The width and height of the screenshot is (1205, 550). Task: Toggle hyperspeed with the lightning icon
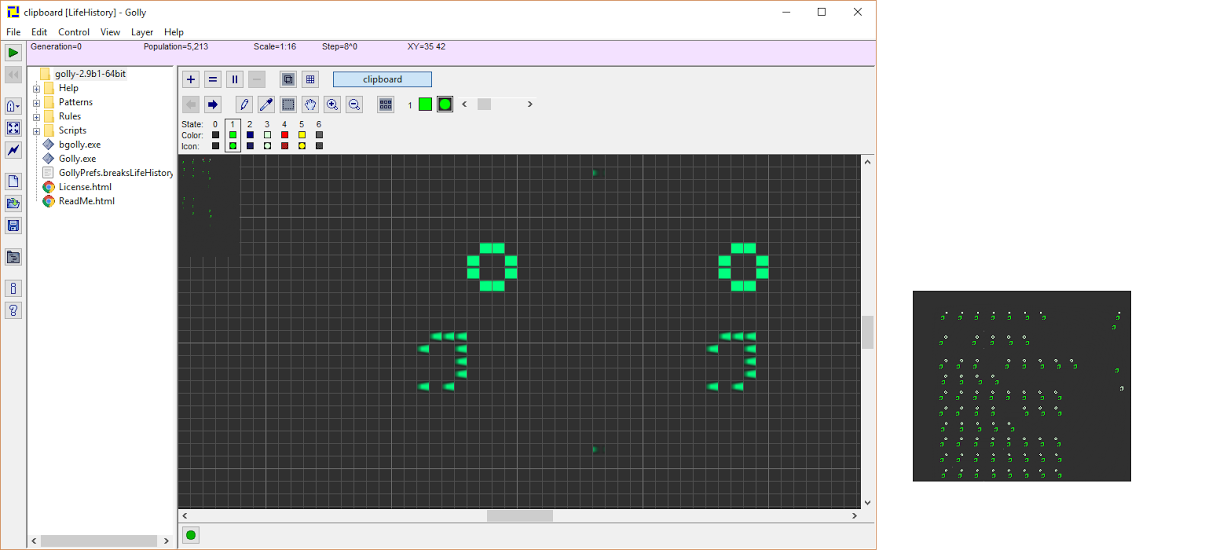tap(13, 150)
